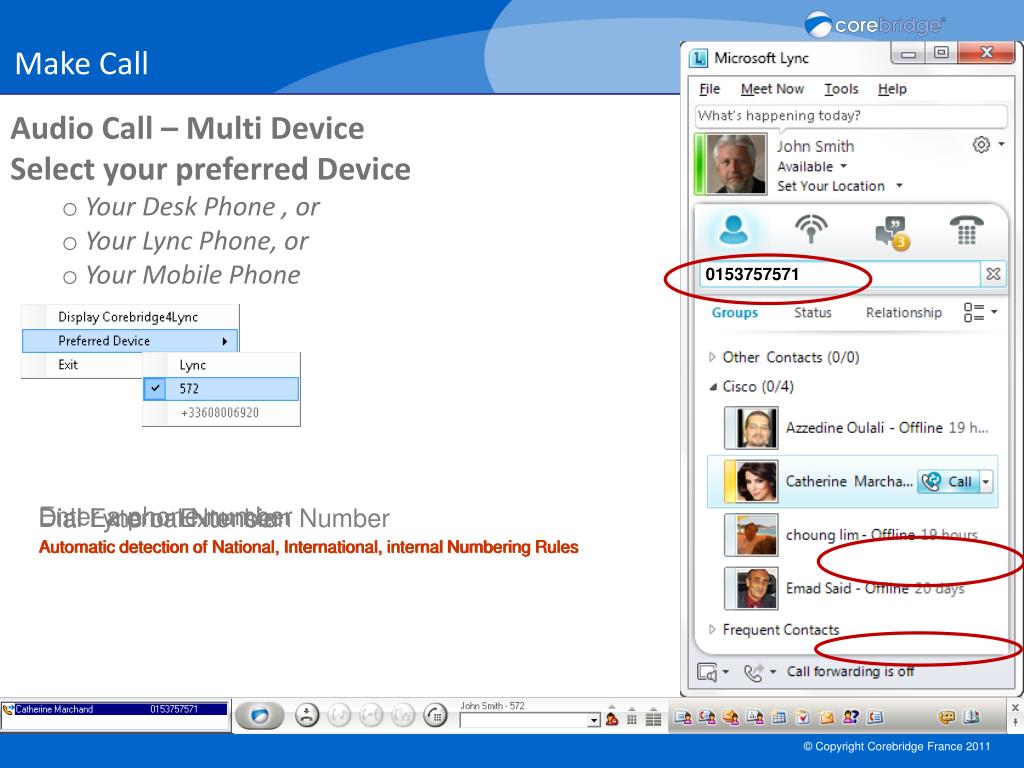Open the arrow beside Catherine's Call button
Image resolution: width=1024 pixels, height=768 pixels.
tap(985, 482)
